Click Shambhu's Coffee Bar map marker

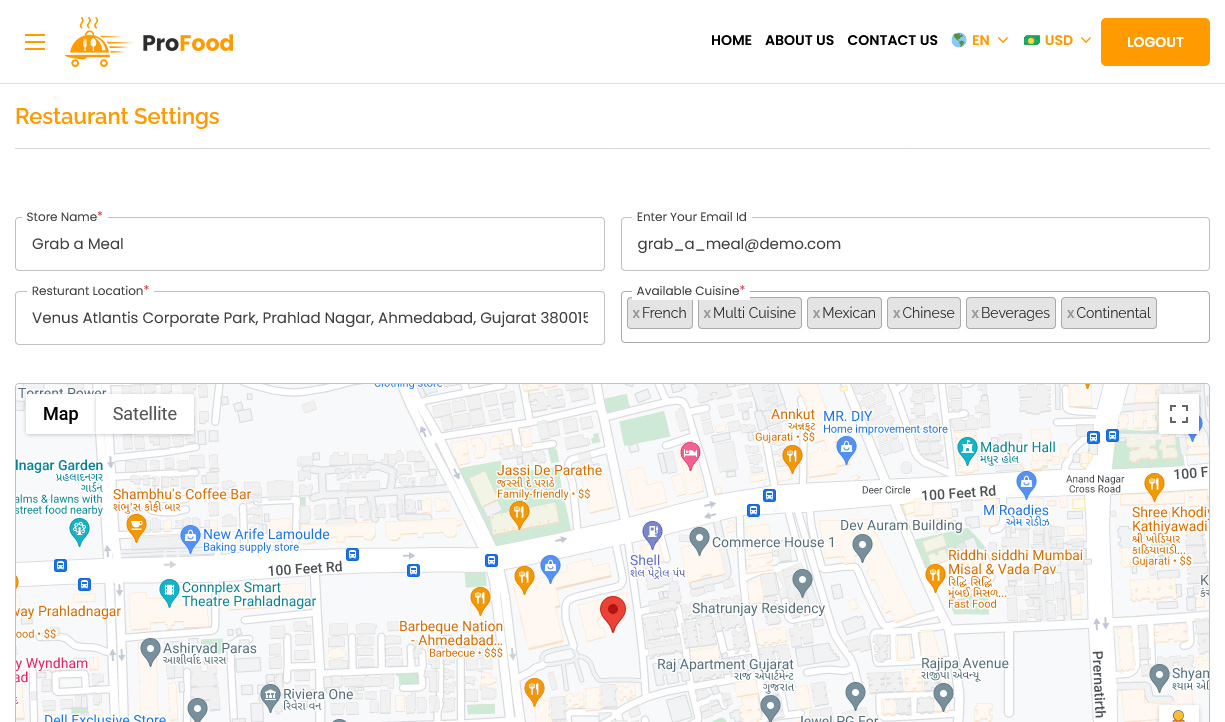[x=136, y=528]
